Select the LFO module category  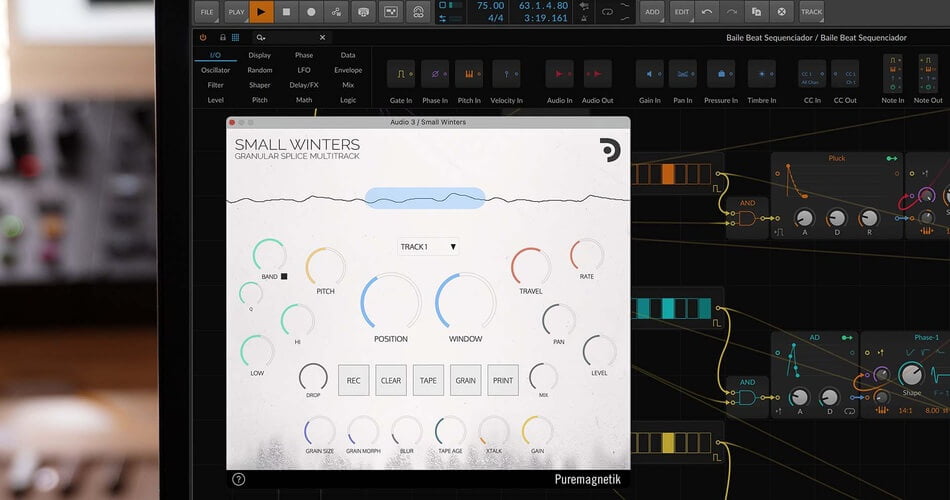click(x=304, y=70)
